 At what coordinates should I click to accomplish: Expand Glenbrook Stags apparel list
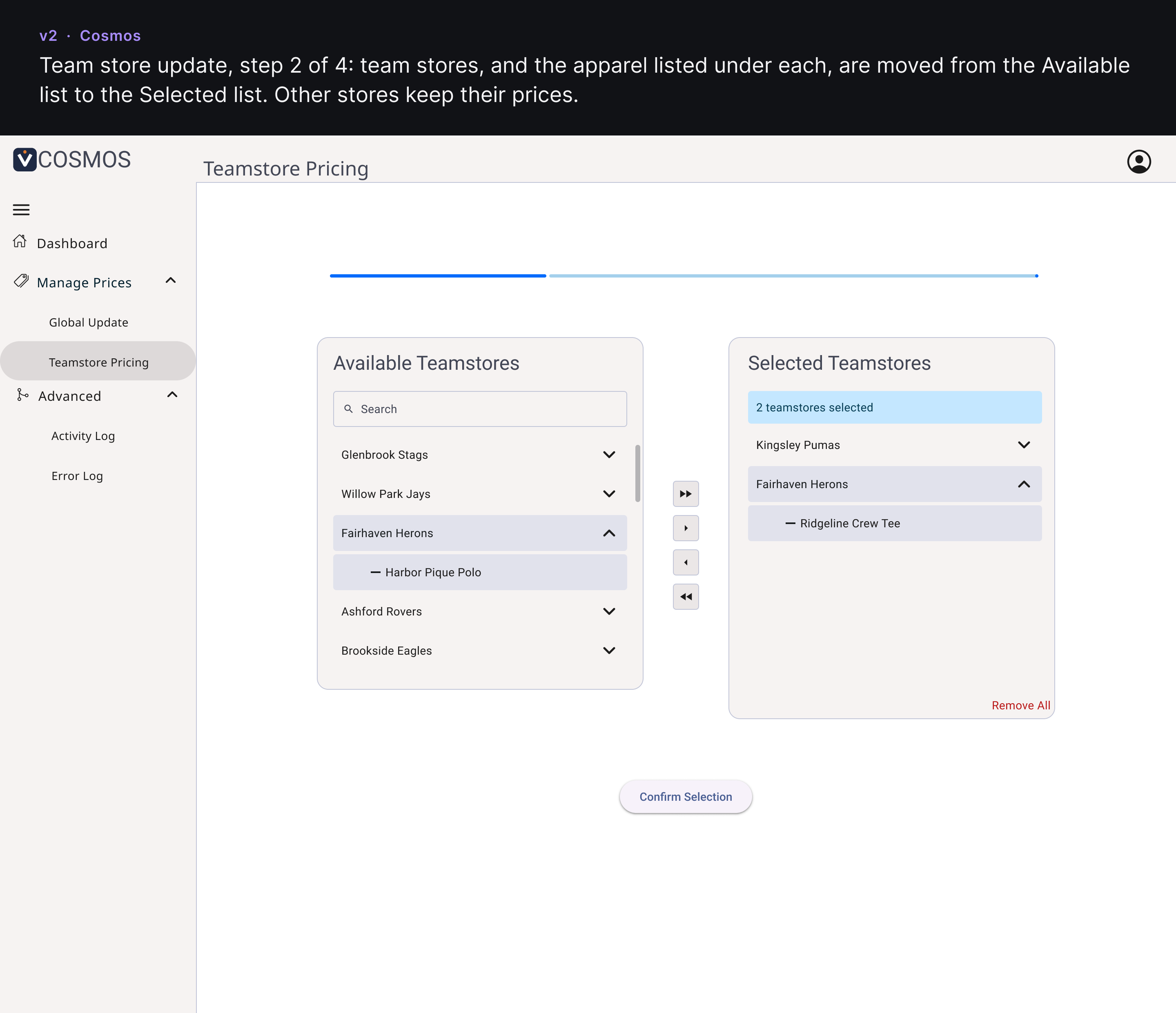pos(609,455)
